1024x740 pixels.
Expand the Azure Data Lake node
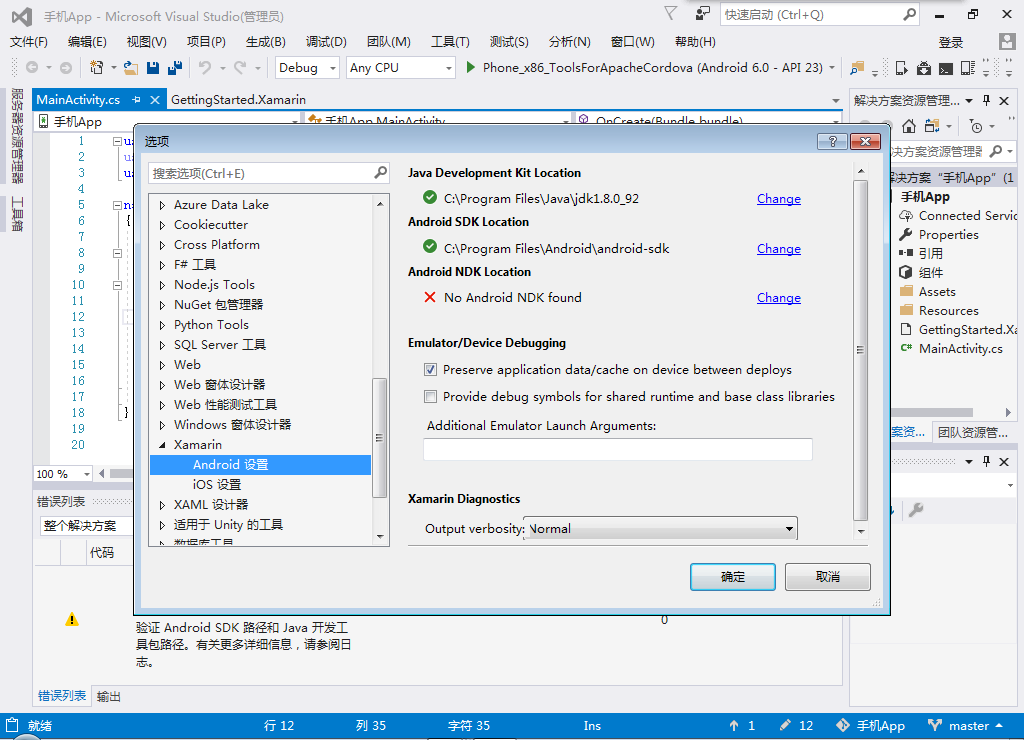coord(162,205)
